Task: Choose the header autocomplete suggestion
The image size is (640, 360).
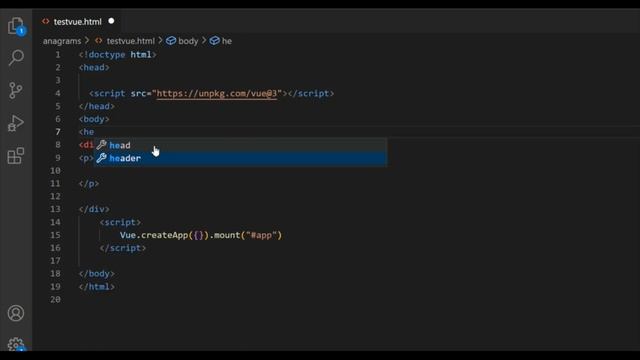Action: click(240, 158)
